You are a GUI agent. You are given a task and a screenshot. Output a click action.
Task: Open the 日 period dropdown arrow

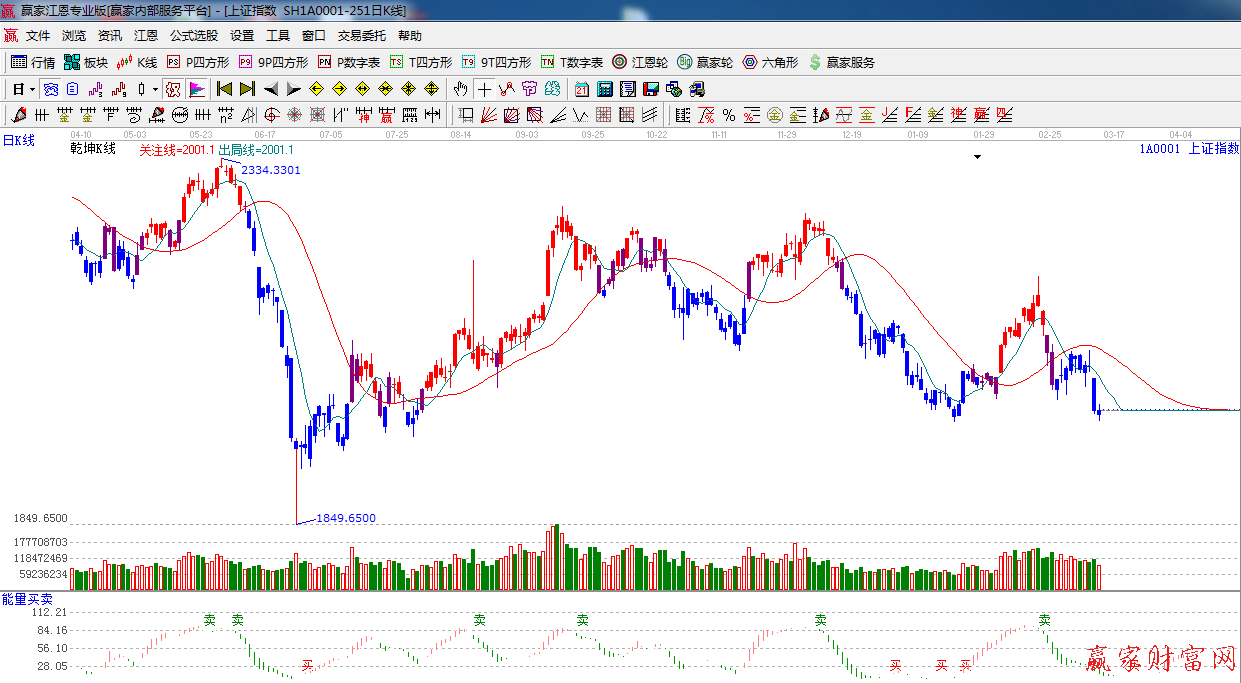pos(32,89)
